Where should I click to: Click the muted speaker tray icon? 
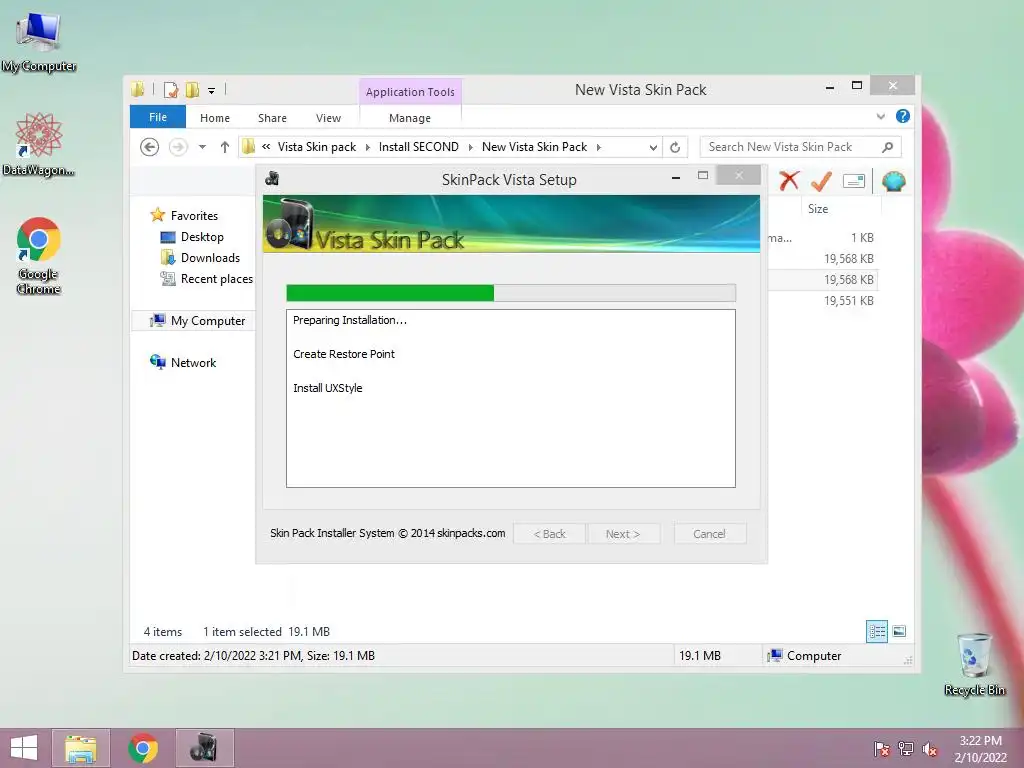[930, 749]
